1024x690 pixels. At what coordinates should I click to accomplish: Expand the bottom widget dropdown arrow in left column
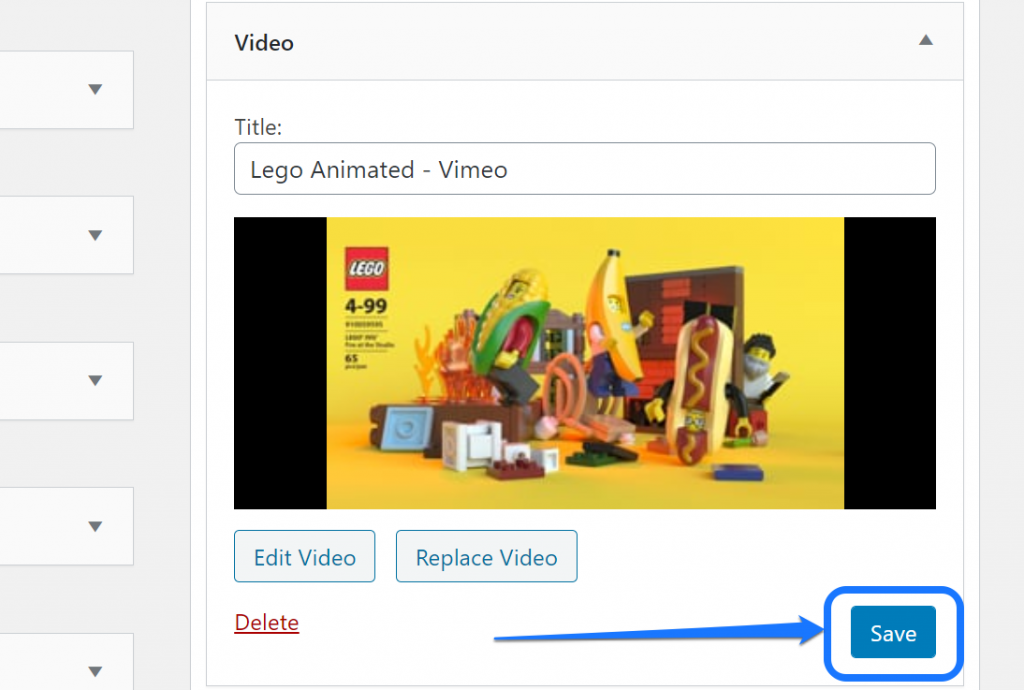pyautogui.click(x=95, y=671)
